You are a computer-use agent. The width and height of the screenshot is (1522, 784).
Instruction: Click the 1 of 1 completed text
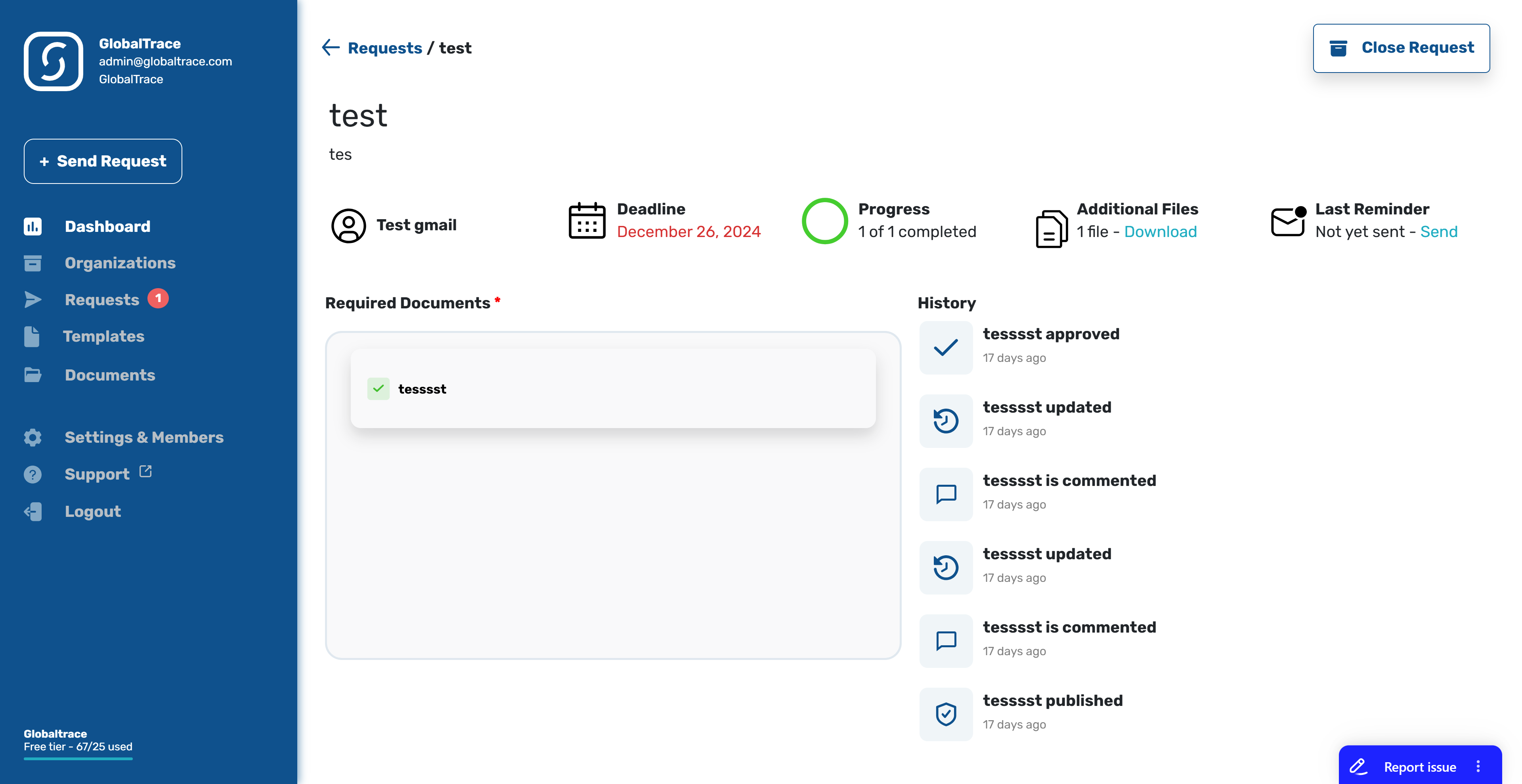click(x=917, y=231)
